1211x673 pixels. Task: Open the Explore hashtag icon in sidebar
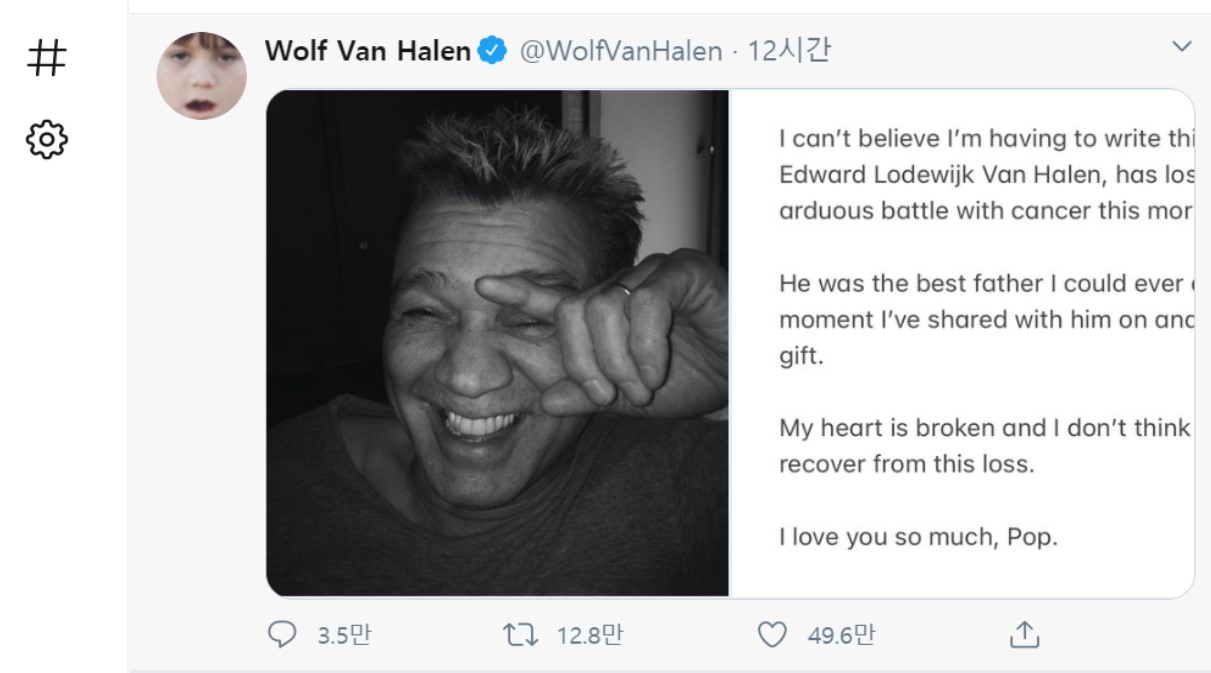46,59
